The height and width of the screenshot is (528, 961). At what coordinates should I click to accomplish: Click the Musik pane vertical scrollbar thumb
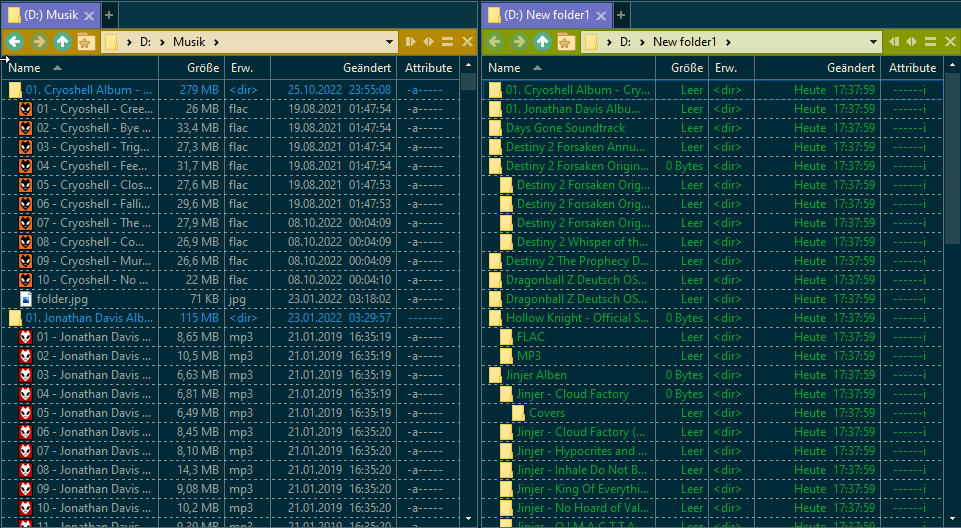click(468, 81)
